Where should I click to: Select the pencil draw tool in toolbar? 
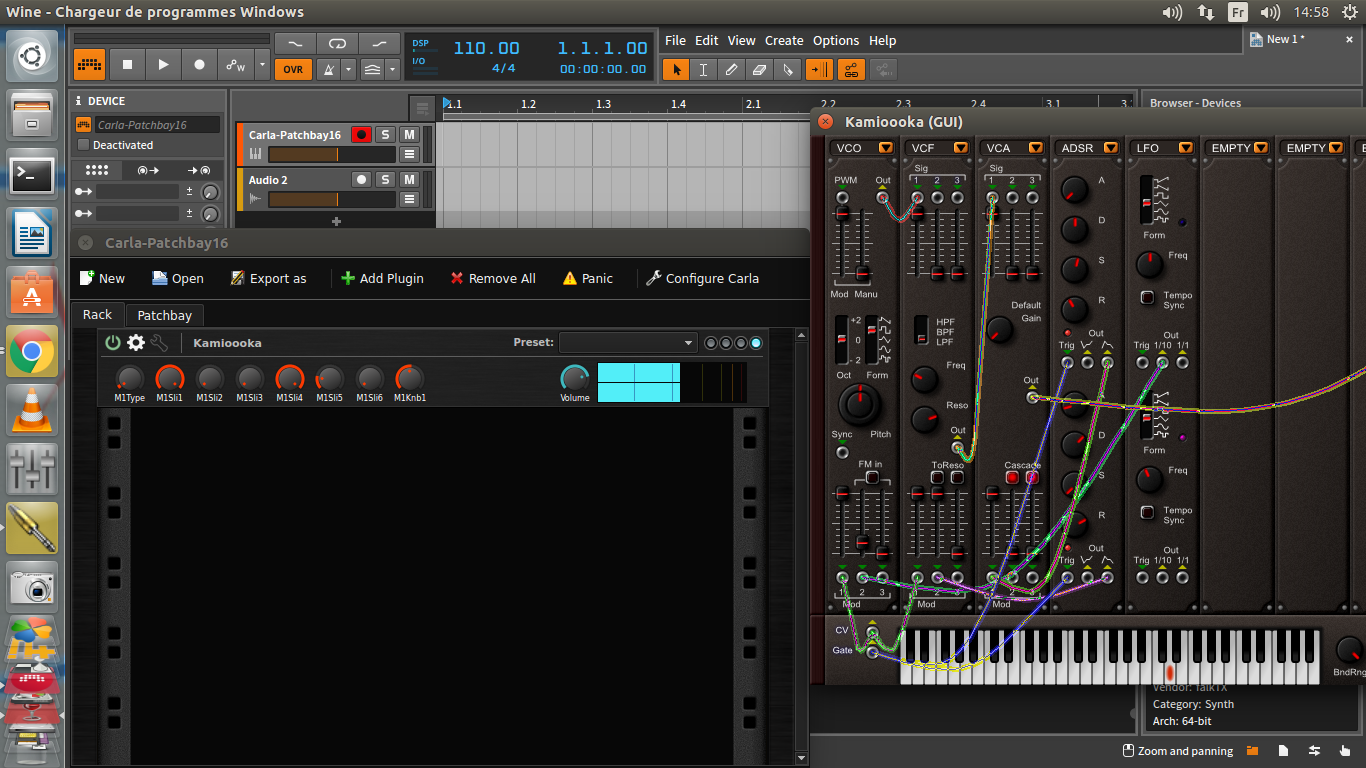coord(731,69)
